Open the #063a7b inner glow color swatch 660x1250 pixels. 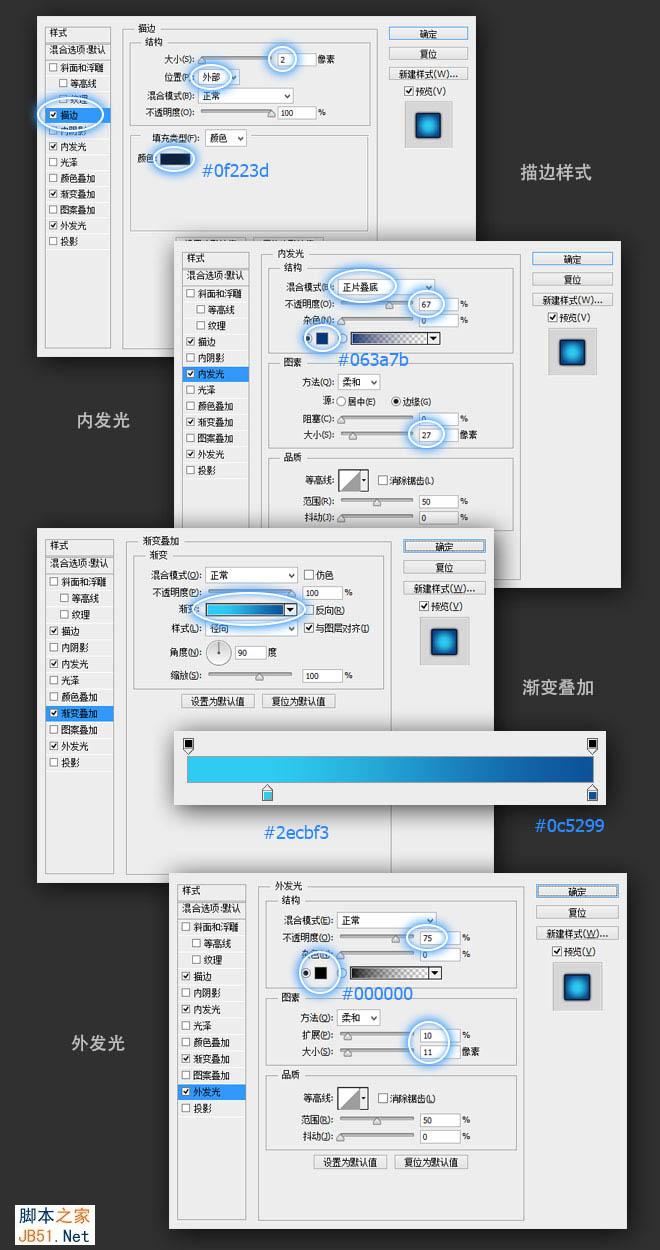(x=323, y=340)
